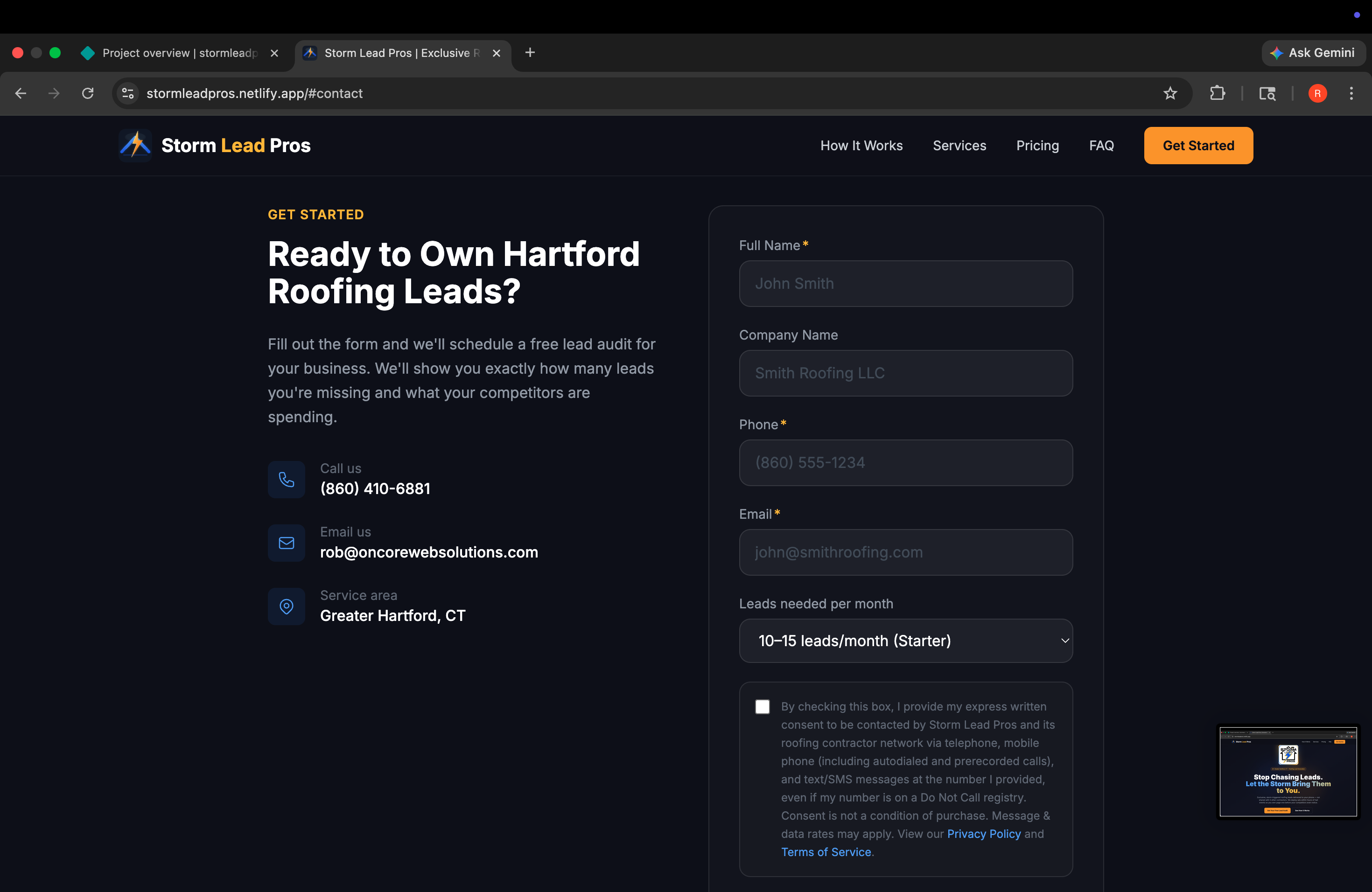Click the envelope icon next to Email us
Viewport: 1372px width, 892px height.
[x=287, y=543]
